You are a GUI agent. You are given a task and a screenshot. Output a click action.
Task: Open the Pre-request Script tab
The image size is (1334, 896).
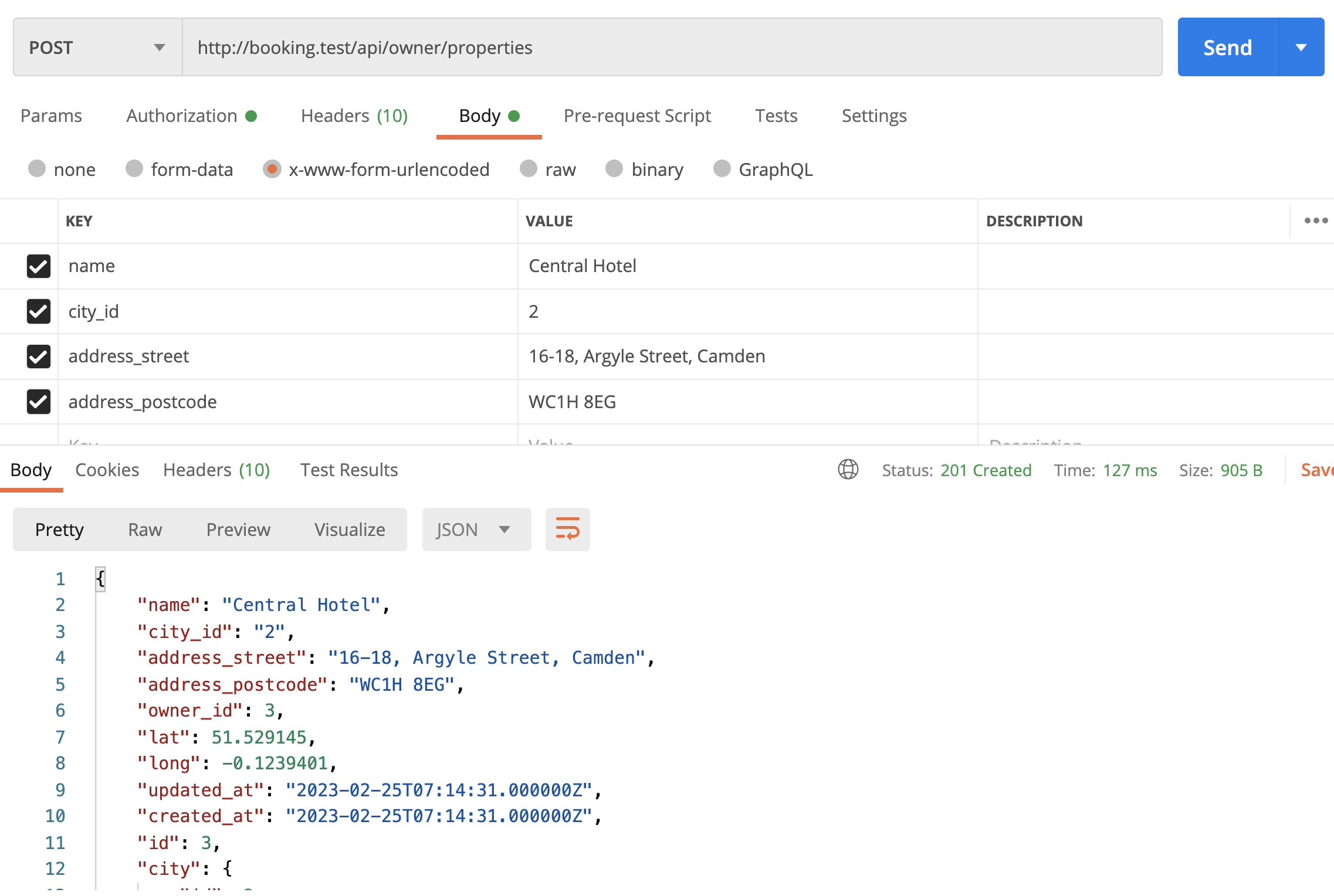point(637,116)
